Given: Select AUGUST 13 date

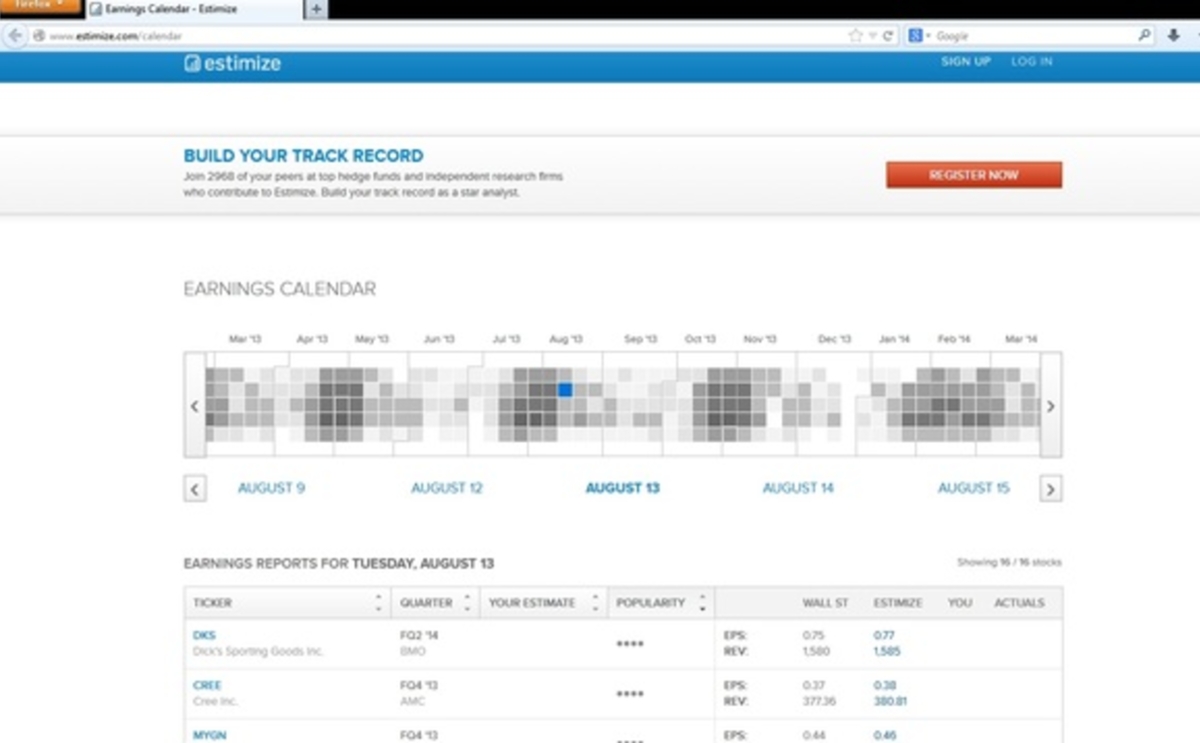Looking at the screenshot, I should tap(622, 488).
